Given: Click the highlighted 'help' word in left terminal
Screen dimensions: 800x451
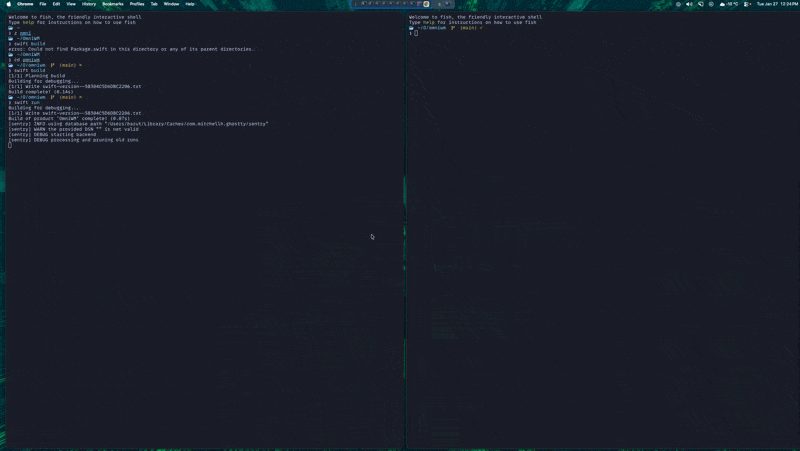Looking at the screenshot, I should (28, 22).
